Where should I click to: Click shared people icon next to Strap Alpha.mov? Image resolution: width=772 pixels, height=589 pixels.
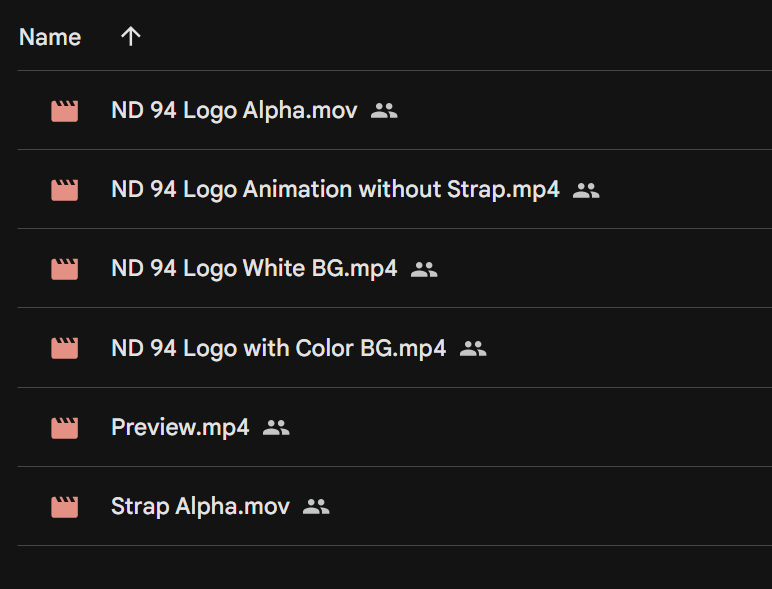pos(316,506)
